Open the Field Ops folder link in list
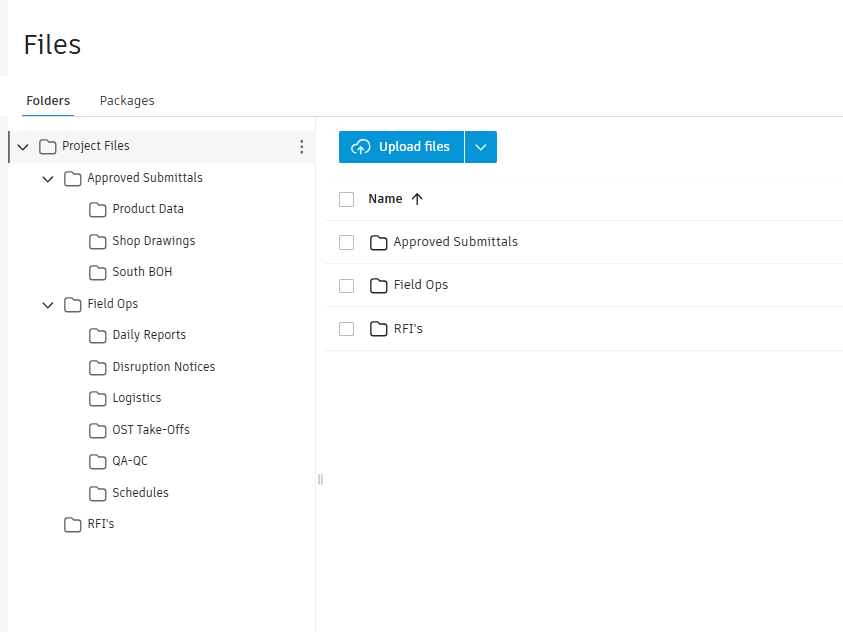The width and height of the screenshot is (843, 632). click(x=420, y=285)
